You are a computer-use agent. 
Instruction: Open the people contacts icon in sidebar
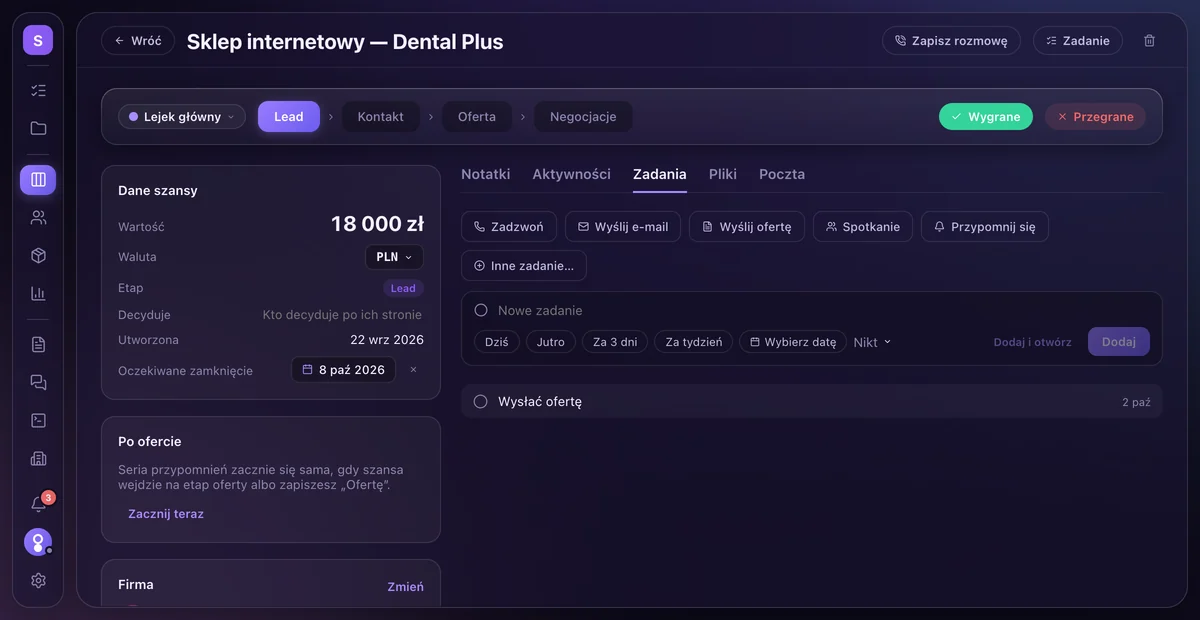tap(38, 217)
